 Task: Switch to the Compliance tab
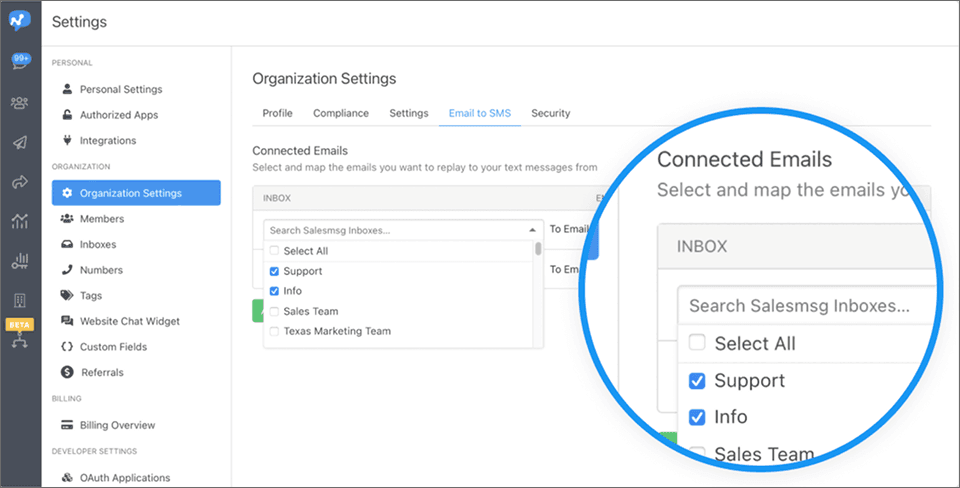point(340,113)
